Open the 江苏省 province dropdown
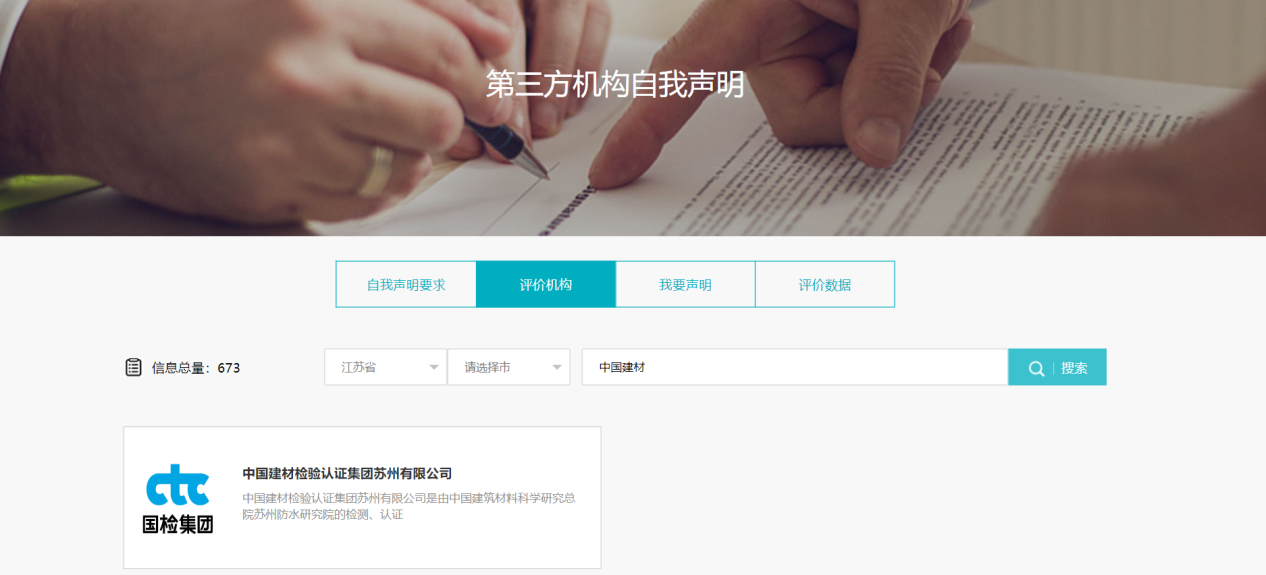Image resolution: width=1266 pixels, height=575 pixels. coord(385,367)
